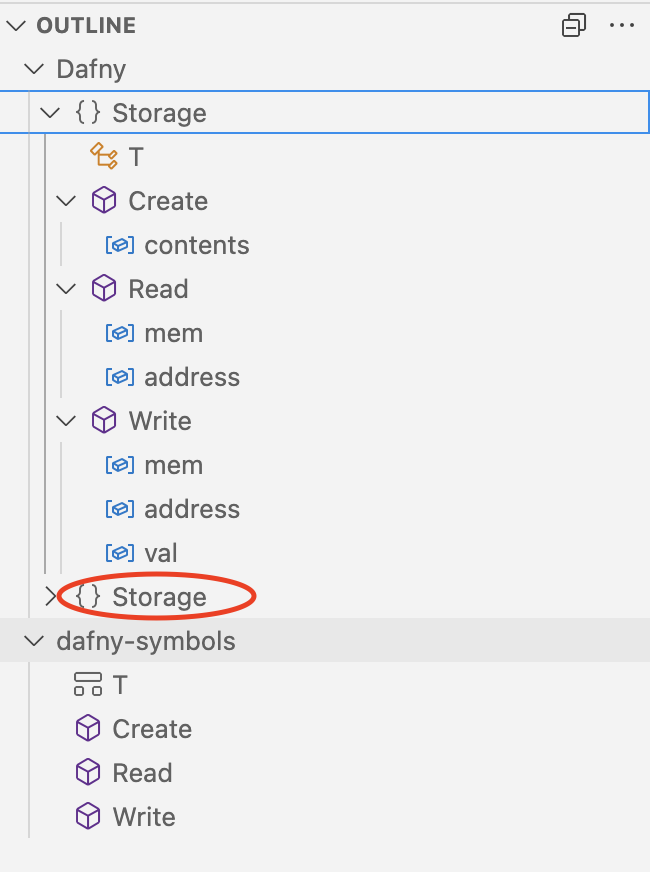Click the Create method cube icon

[x=104, y=200]
